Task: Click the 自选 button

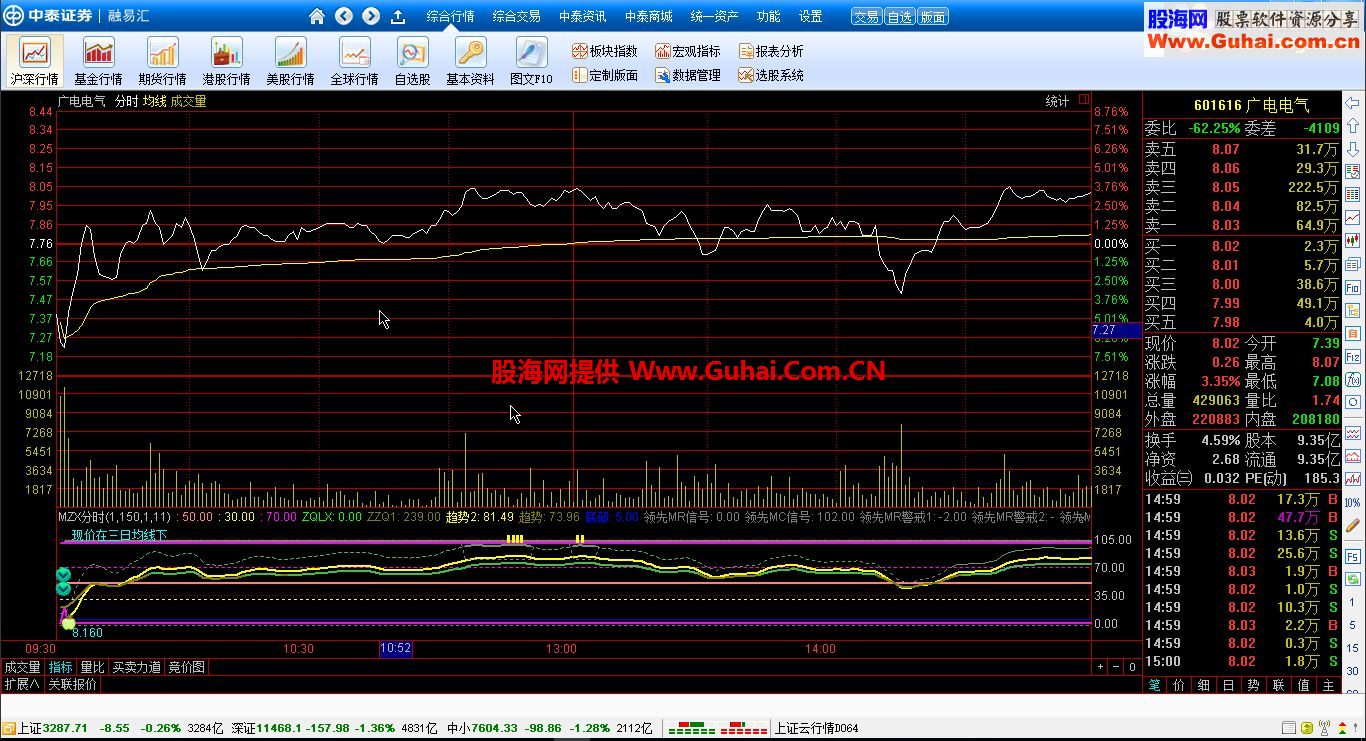Action: coord(899,17)
